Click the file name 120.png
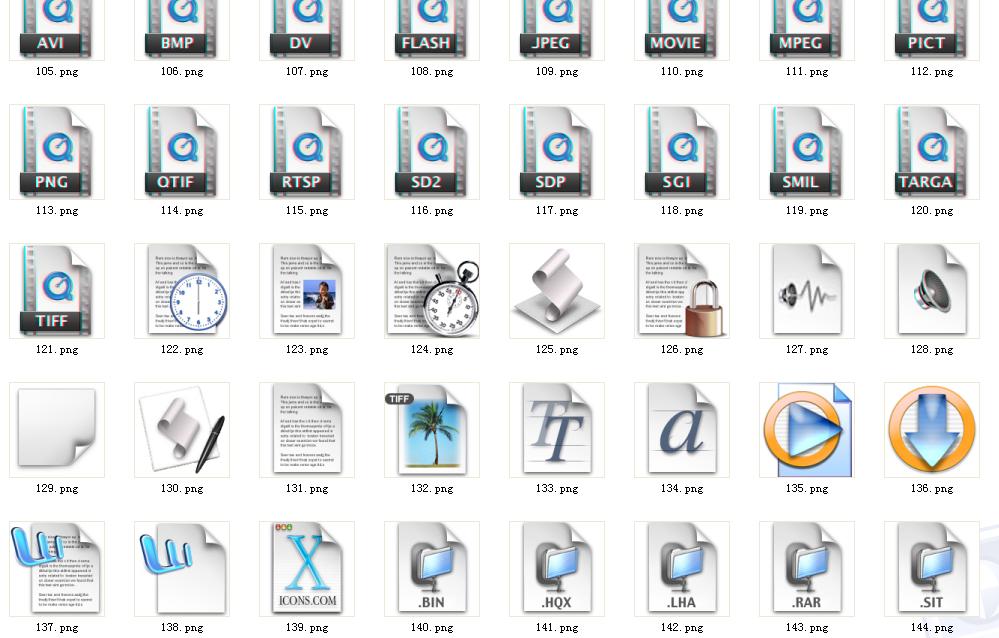Image resolution: width=999 pixels, height=638 pixels. pos(931,210)
